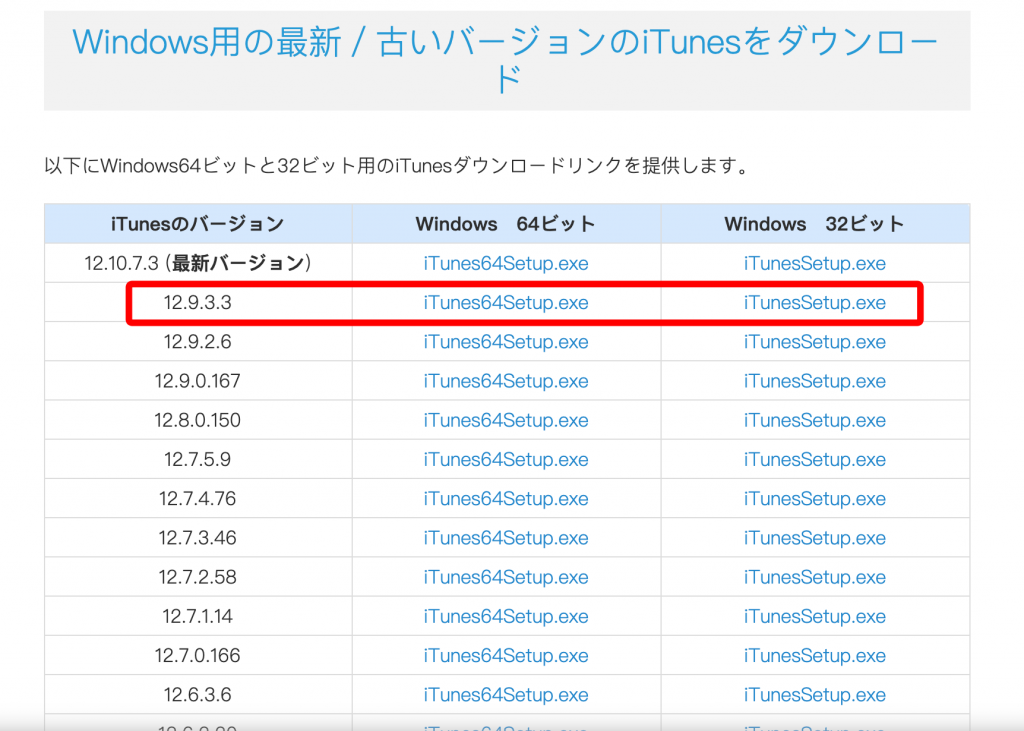Click the intro sentence starting 以下にWindows64ビット
1024x731 pixels.
click(398, 166)
